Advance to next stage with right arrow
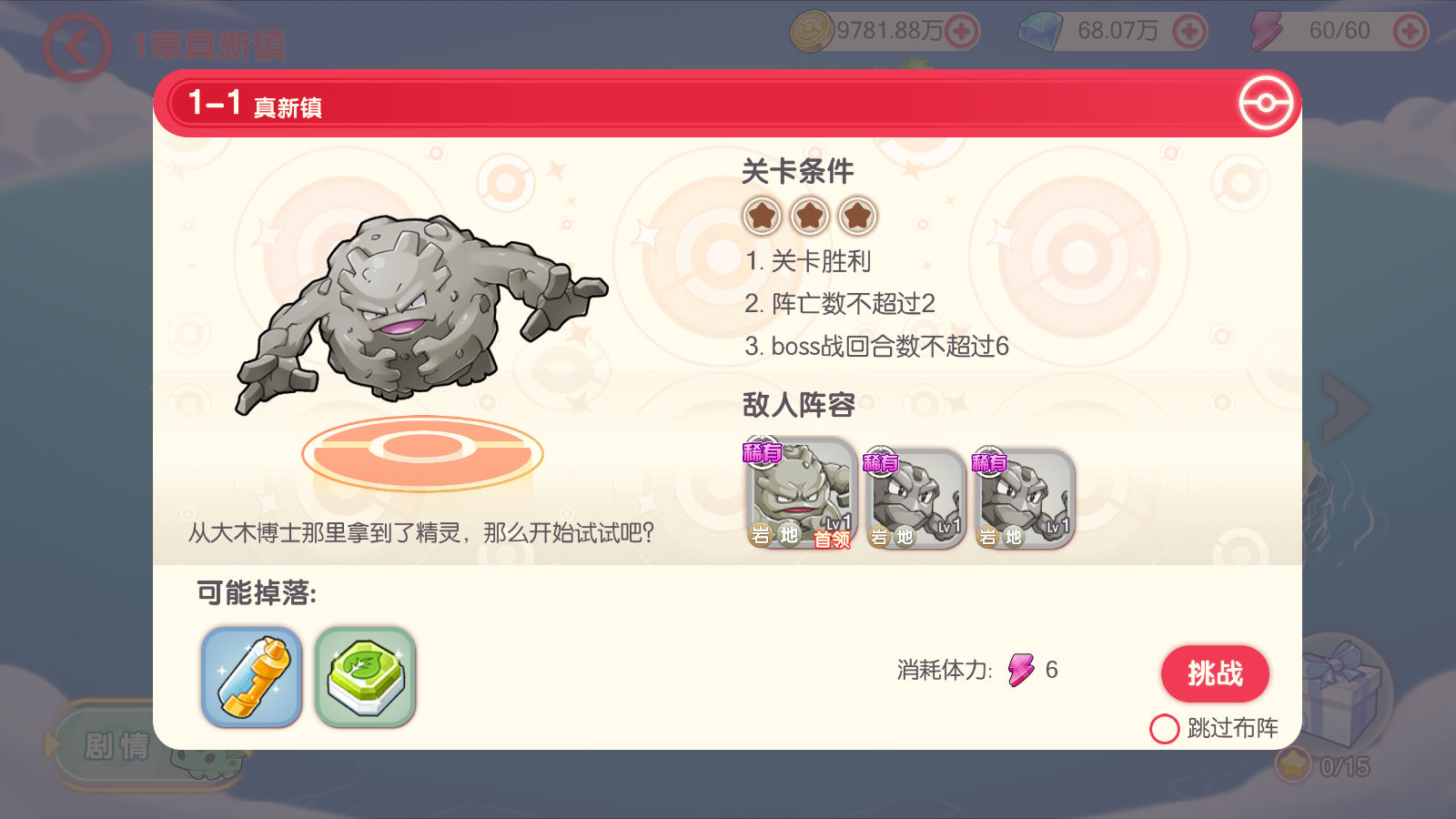The height and width of the screenshot is (819, 1456). pyautogui.click(x=1347, y=408)
